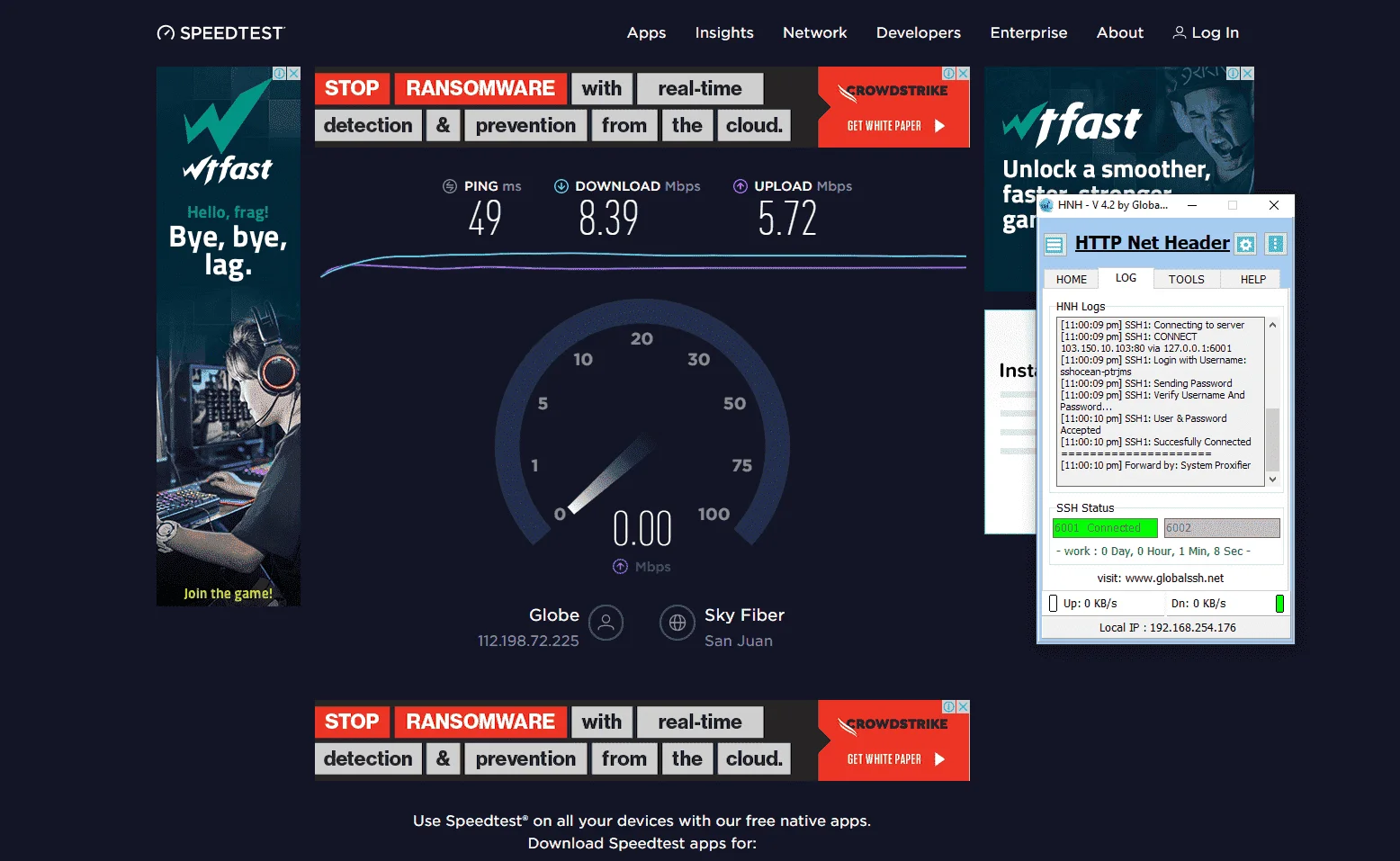The image size is (1400, 861).
Task: Click the Log In person icon
Action: click(1179, 32)
